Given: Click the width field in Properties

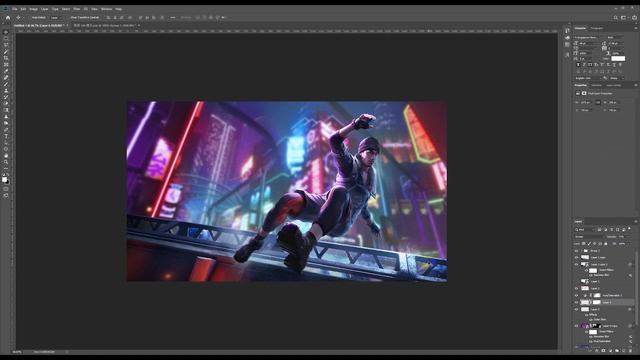Looking at the screenshot, I should 587,103.
